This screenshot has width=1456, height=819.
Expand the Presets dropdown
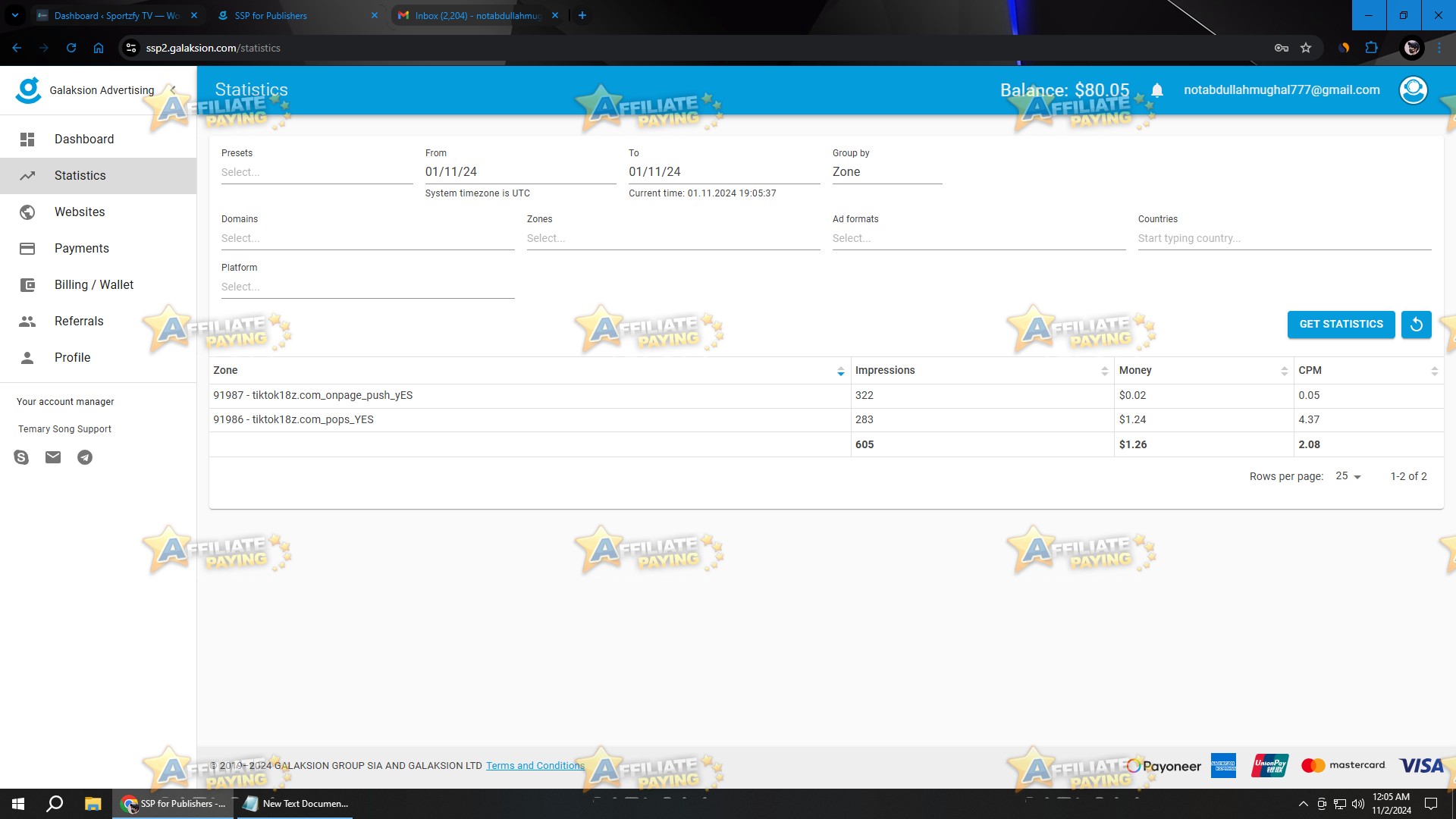pyautogui.click(x=317, y=173)
